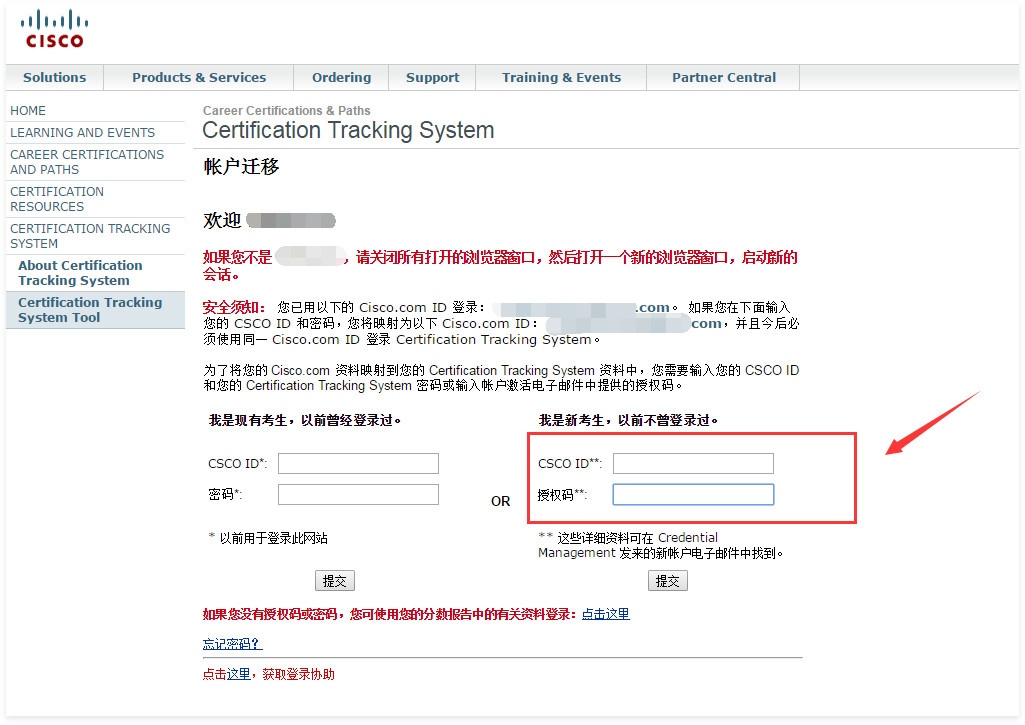The image size is (1025, 725).
Task: Select the Support menu item
Action: (x=432, y=77)
